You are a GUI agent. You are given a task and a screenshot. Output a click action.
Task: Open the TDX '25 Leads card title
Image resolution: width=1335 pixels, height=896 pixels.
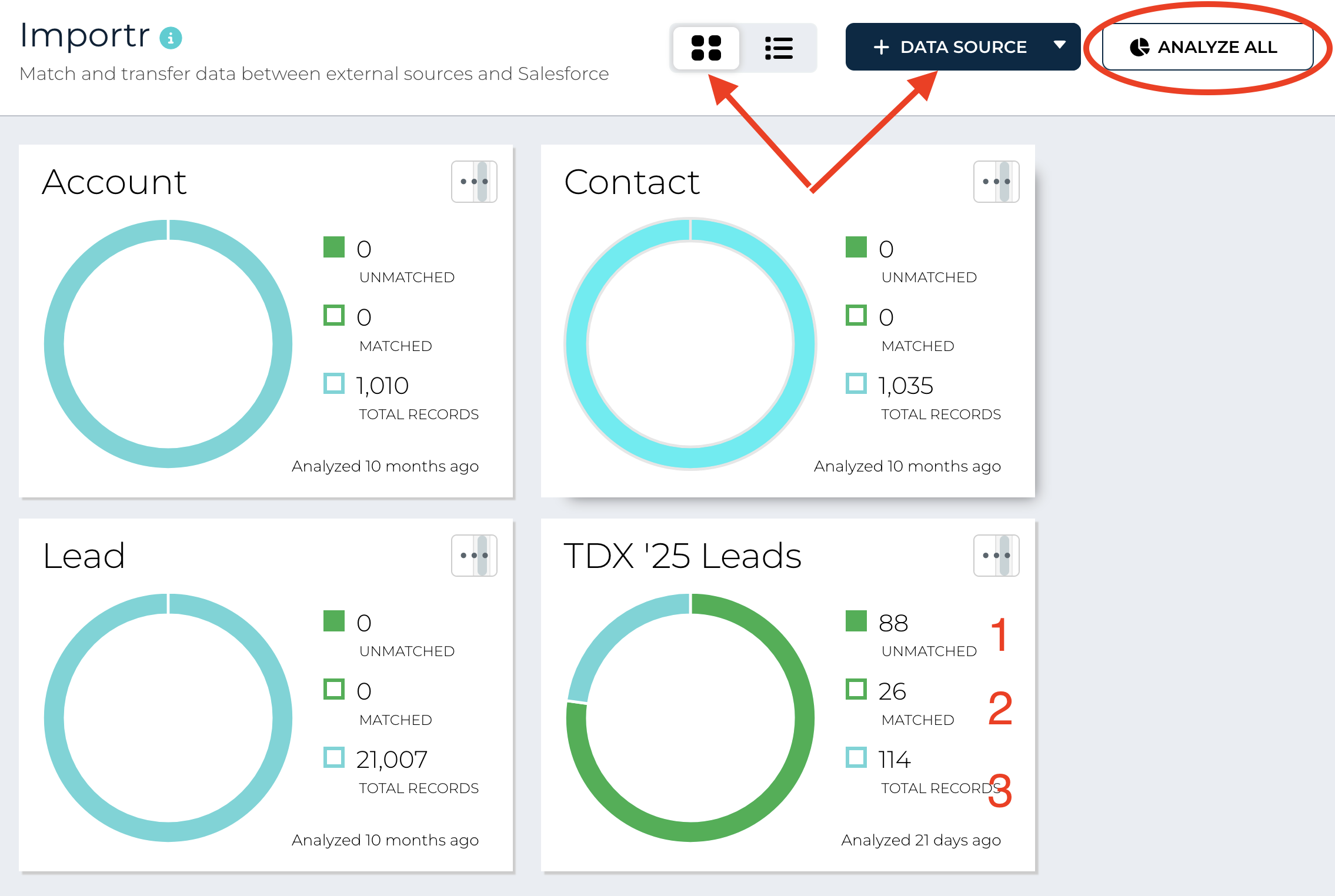coord(682,556)
